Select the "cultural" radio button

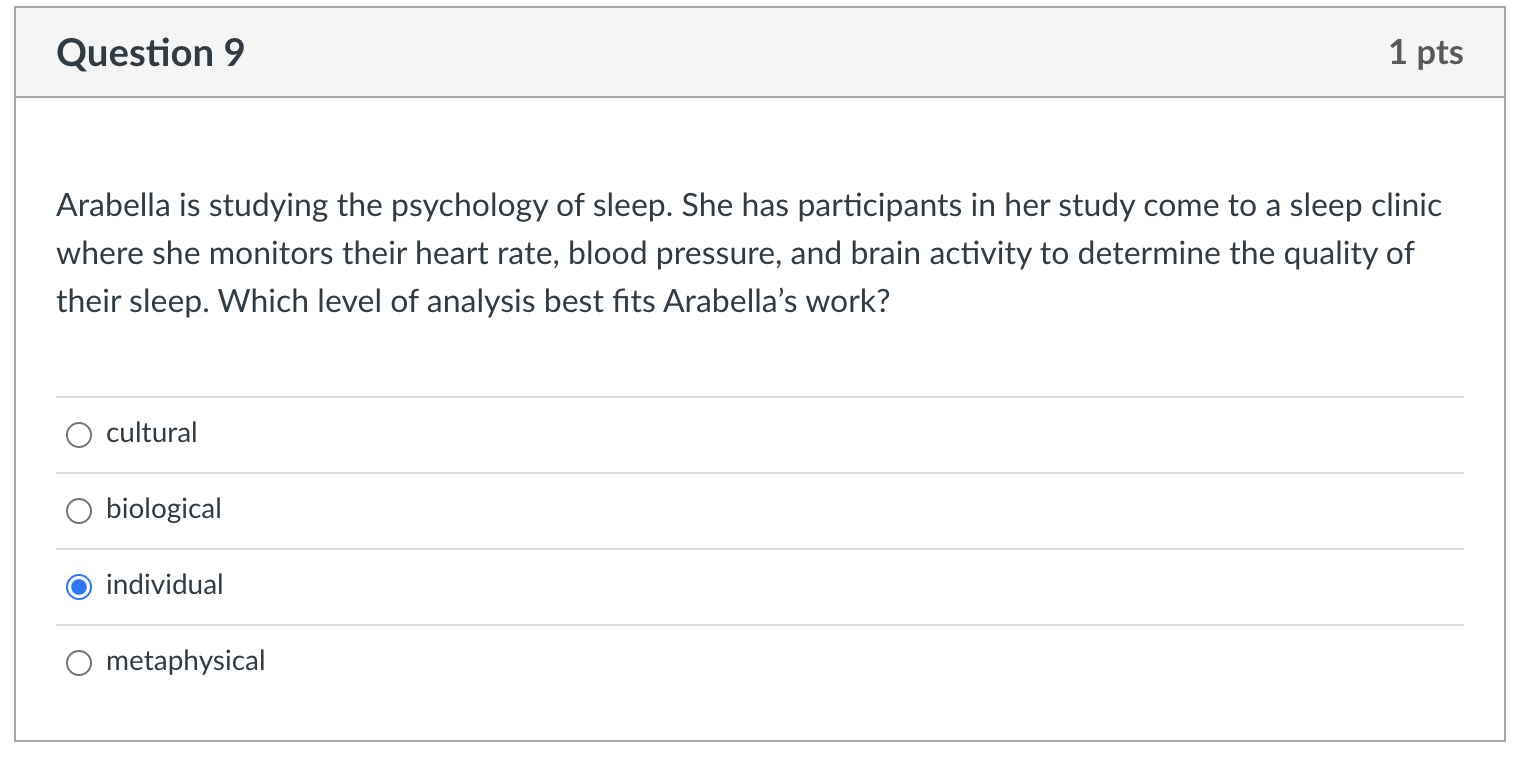[78, 434]
